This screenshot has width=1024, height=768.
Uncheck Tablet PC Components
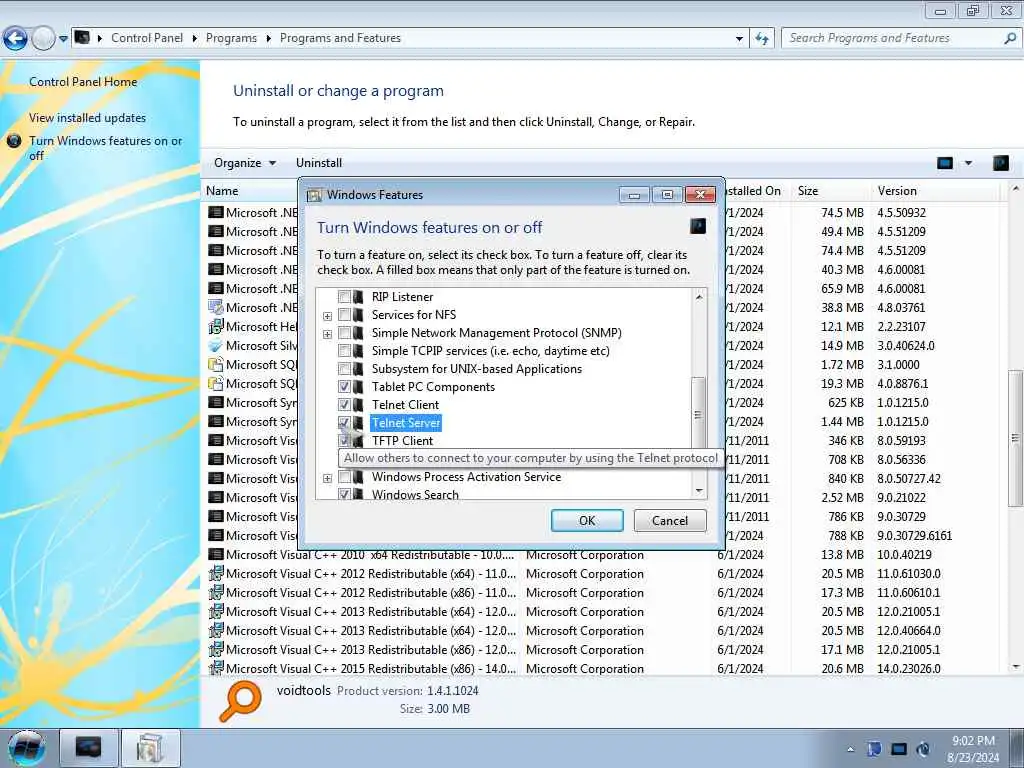coord(344,387)
